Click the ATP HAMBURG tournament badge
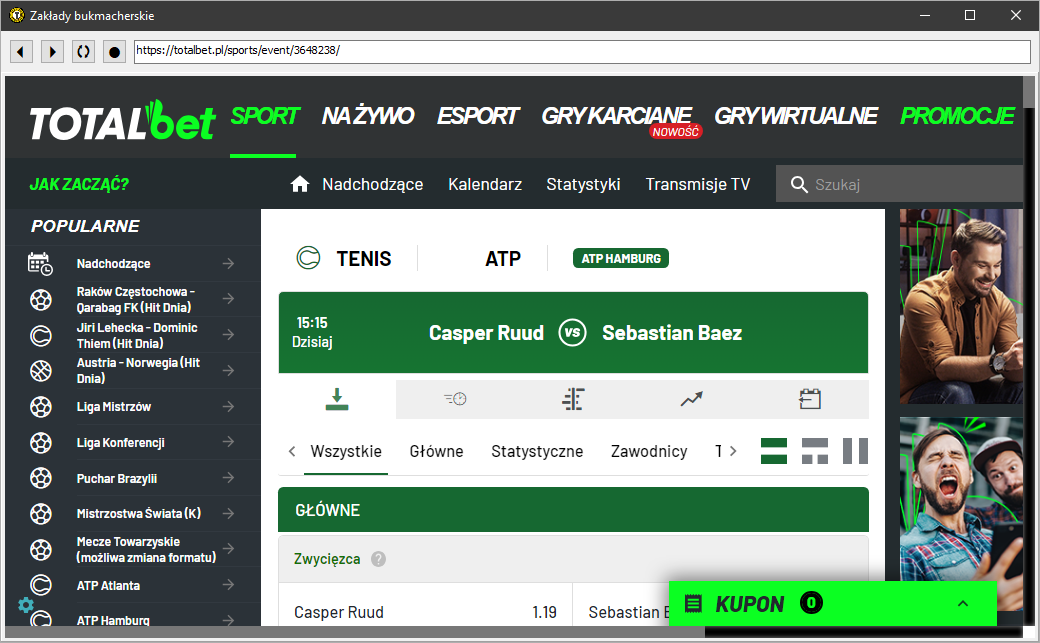The width and height of the screenshot is (1040, 643). (620, 258)
